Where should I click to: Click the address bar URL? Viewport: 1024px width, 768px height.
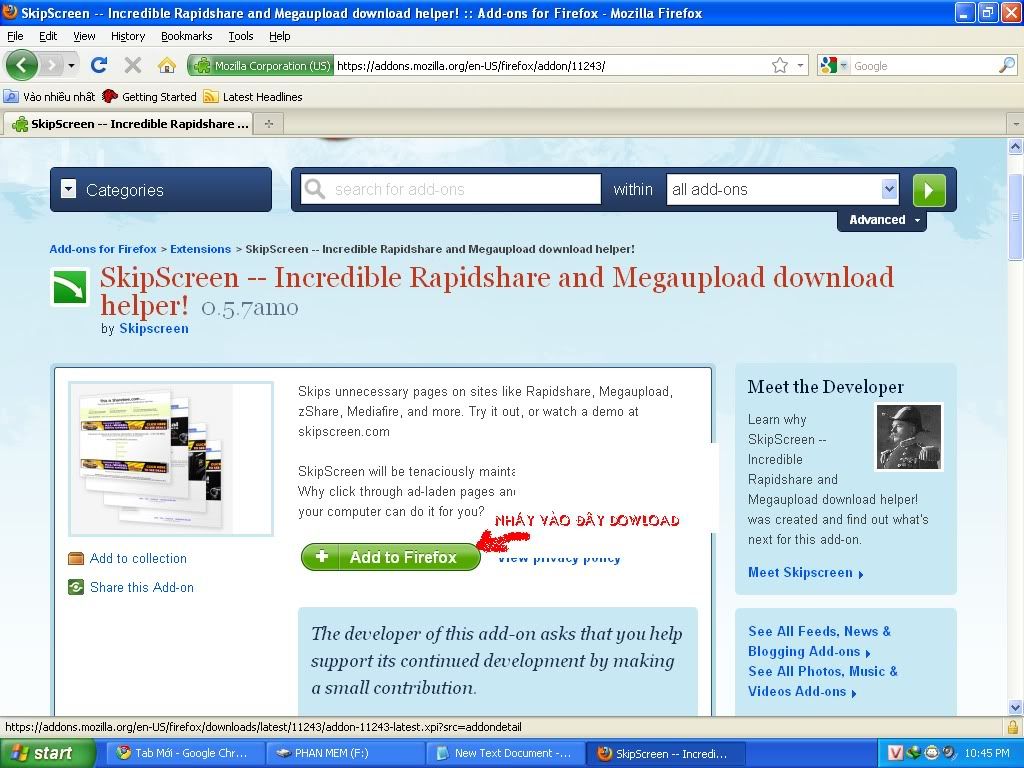tap(471, 65)
